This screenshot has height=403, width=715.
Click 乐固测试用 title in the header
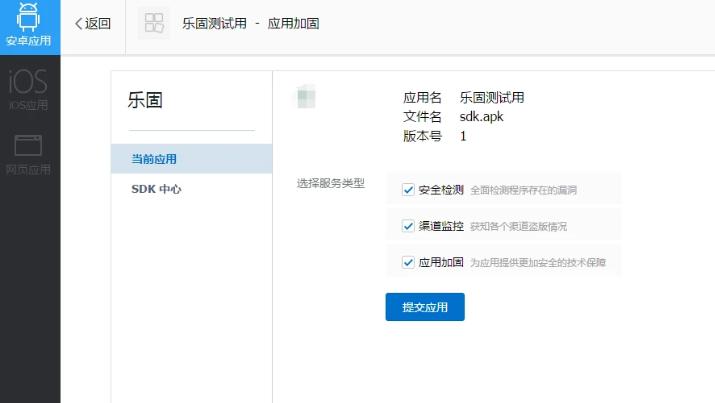(x=214, y=23)
